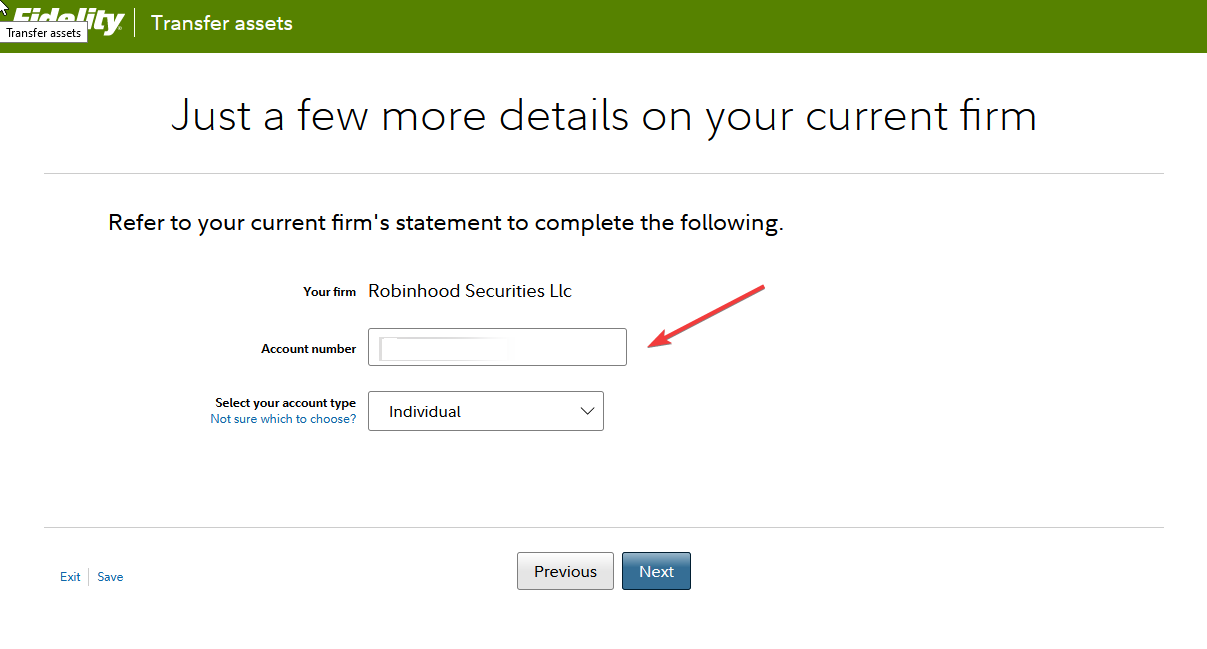Open the Individual account type dropdown
The height and width of the screenshot is (649, 1207).
(486, 411)
